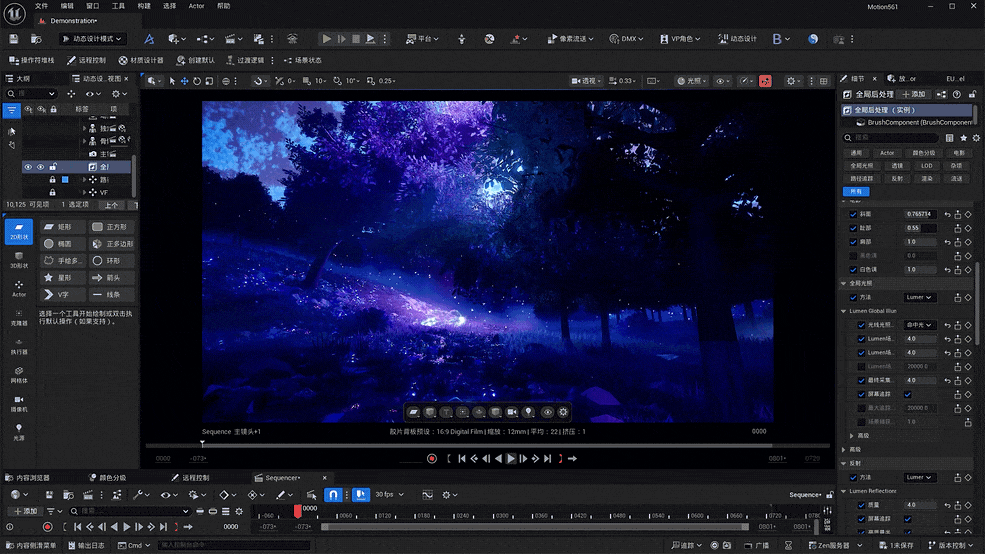Select the viewport select-object arrow tool
The height and width of the screenshot is (554, 985).
(x=172, y=81)
